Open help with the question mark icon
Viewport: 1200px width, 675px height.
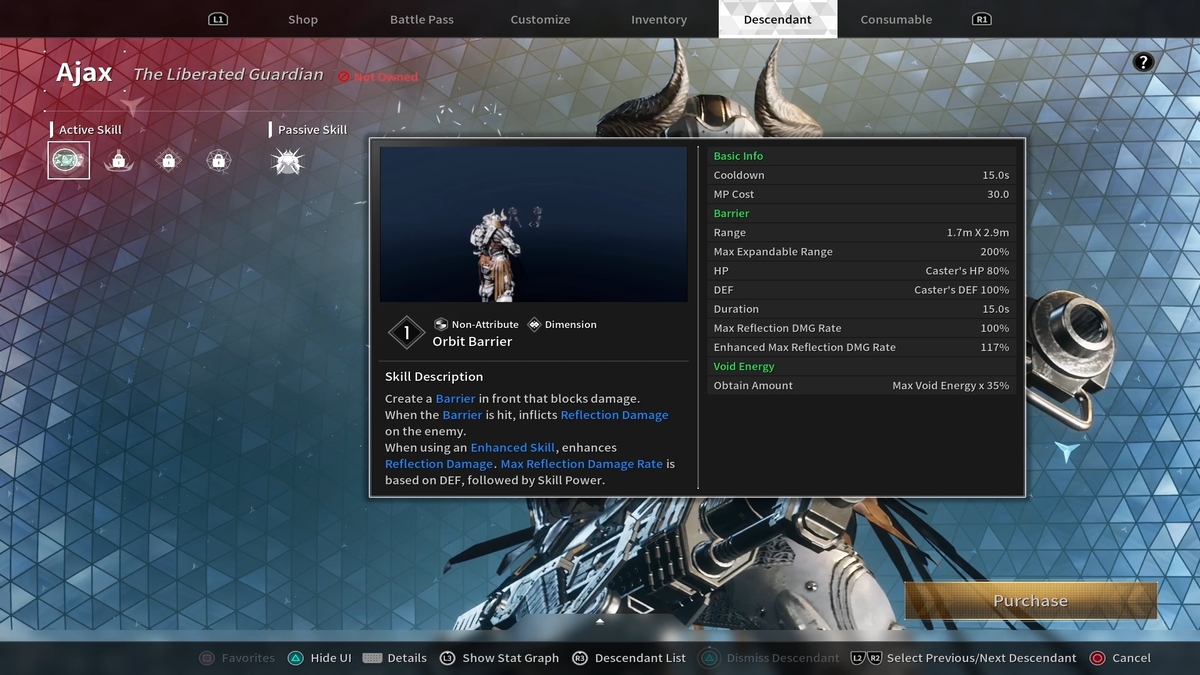[1143, 62]
